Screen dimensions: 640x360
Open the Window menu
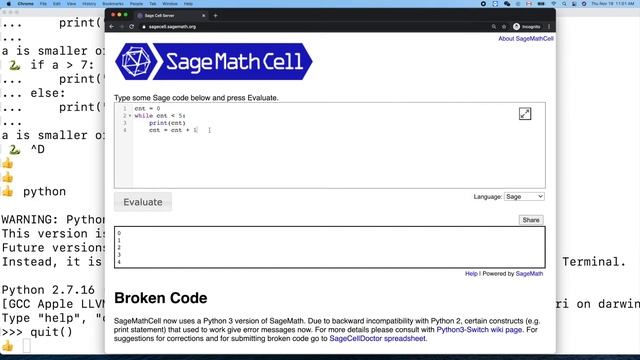pyautogui.click(x=170, y=4)
